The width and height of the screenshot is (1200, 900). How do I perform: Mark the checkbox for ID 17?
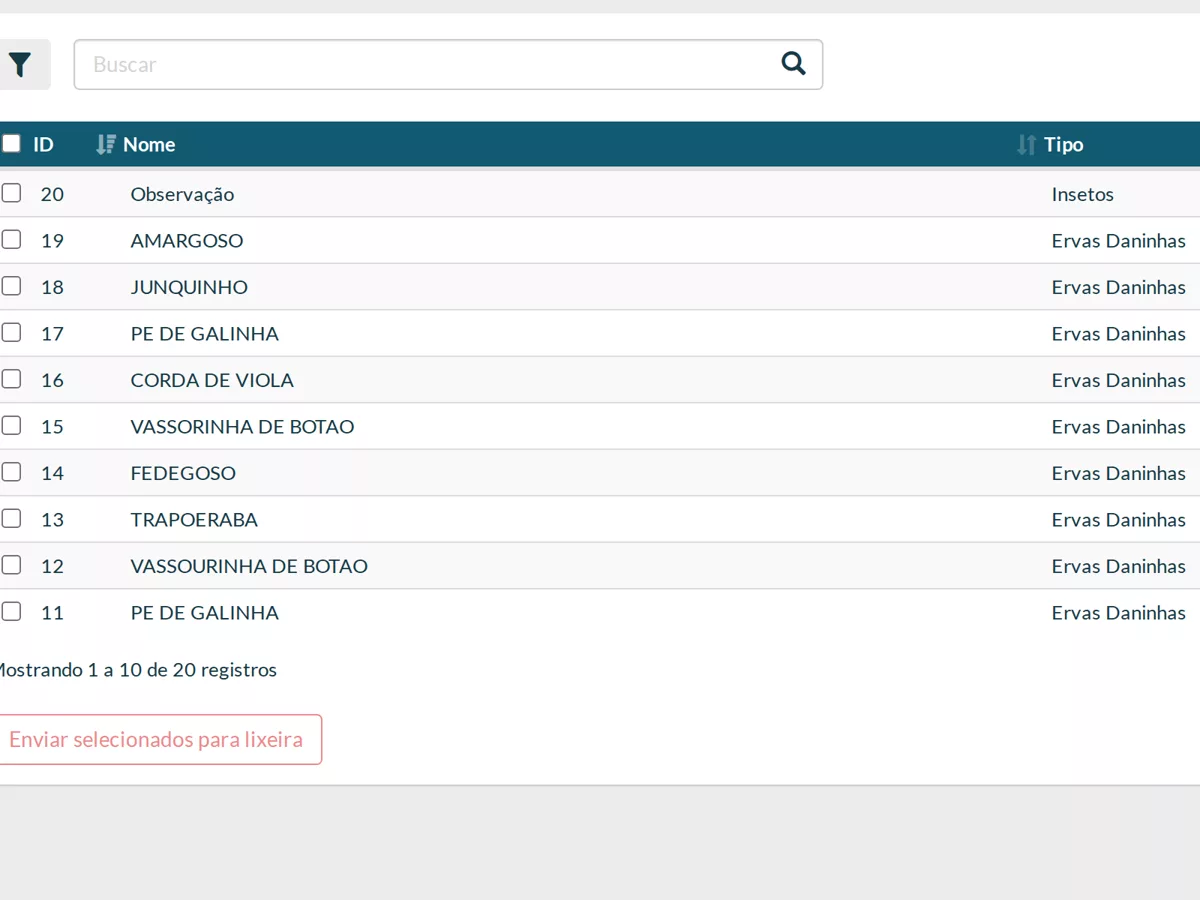tap(11, 333)
